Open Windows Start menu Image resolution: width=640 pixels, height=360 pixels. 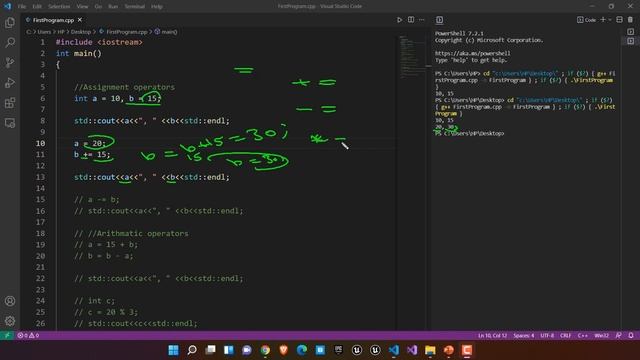pos(173,350)
